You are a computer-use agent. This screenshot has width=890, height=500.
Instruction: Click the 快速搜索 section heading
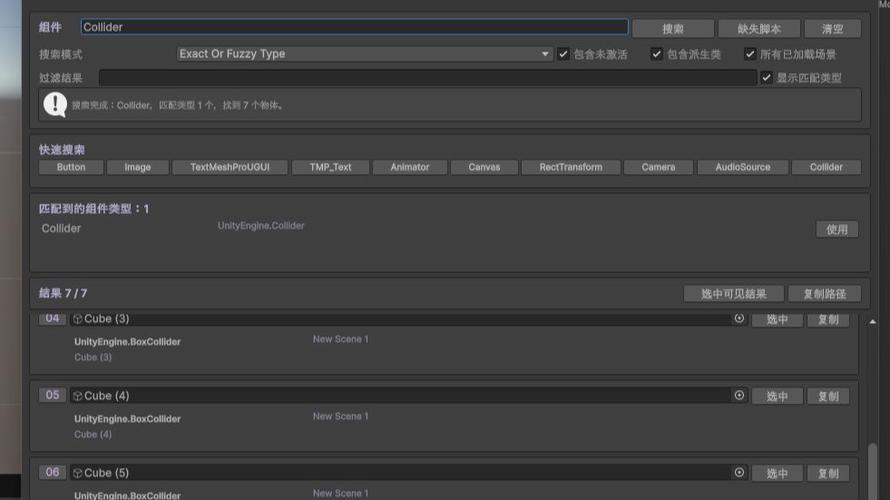click(62, 150)
